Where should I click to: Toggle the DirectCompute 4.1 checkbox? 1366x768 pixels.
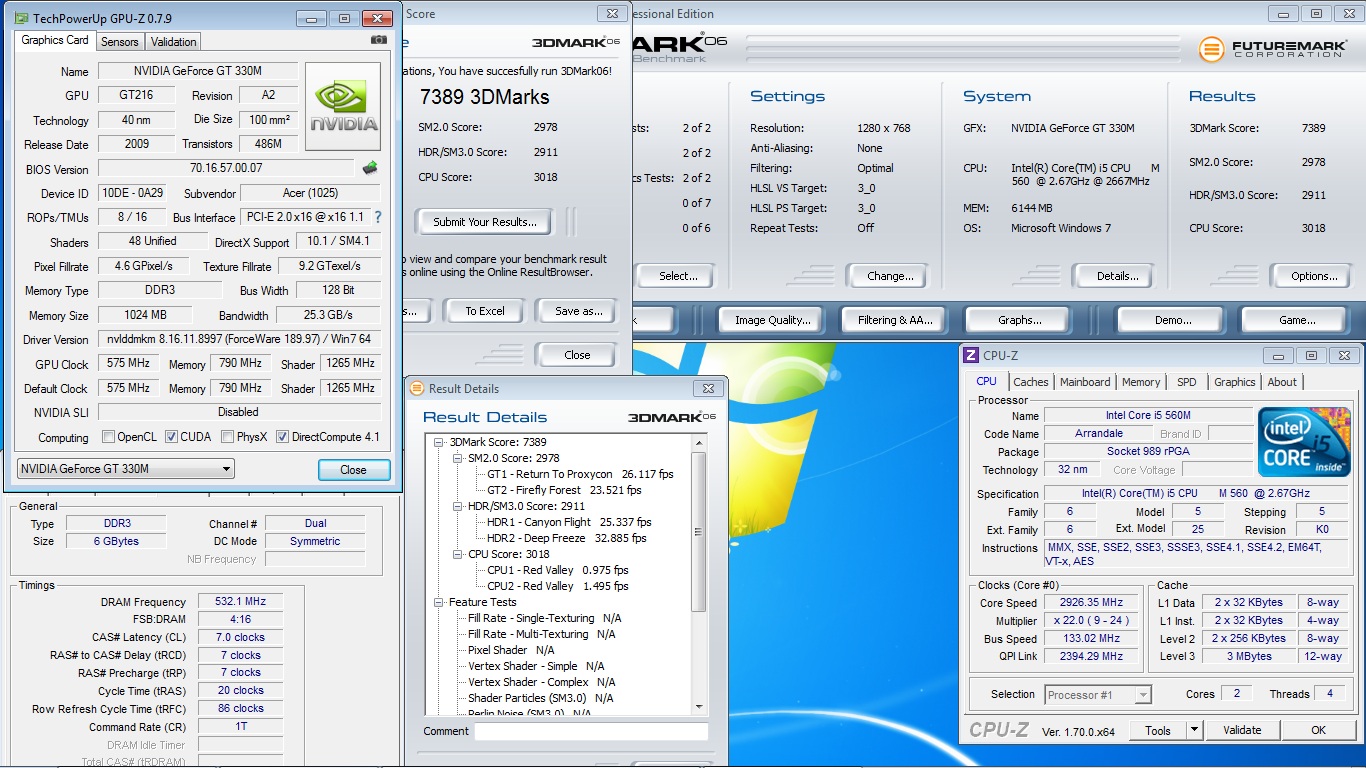pyautogui.click(x=283, y=437)
